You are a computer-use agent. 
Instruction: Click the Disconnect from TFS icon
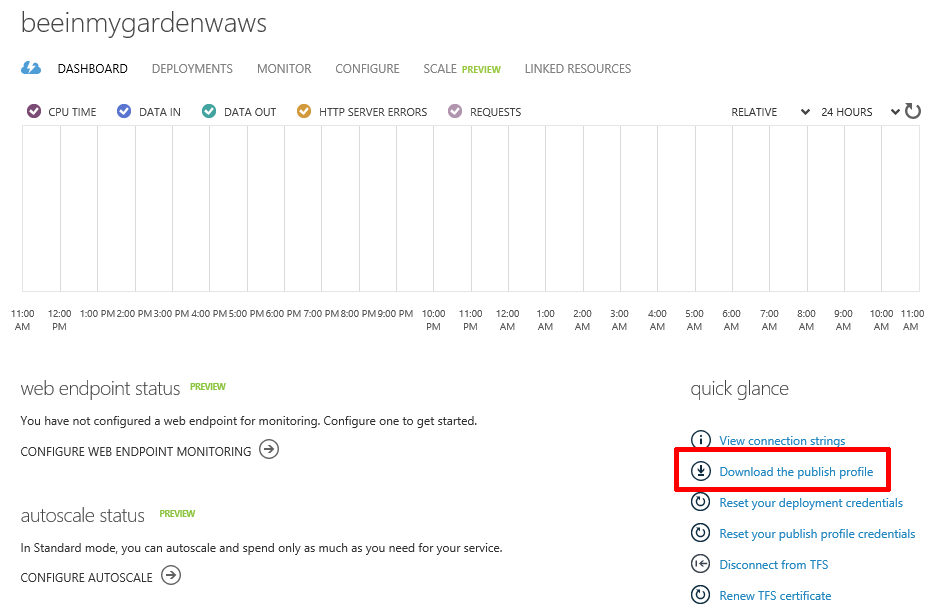(700, 563)
